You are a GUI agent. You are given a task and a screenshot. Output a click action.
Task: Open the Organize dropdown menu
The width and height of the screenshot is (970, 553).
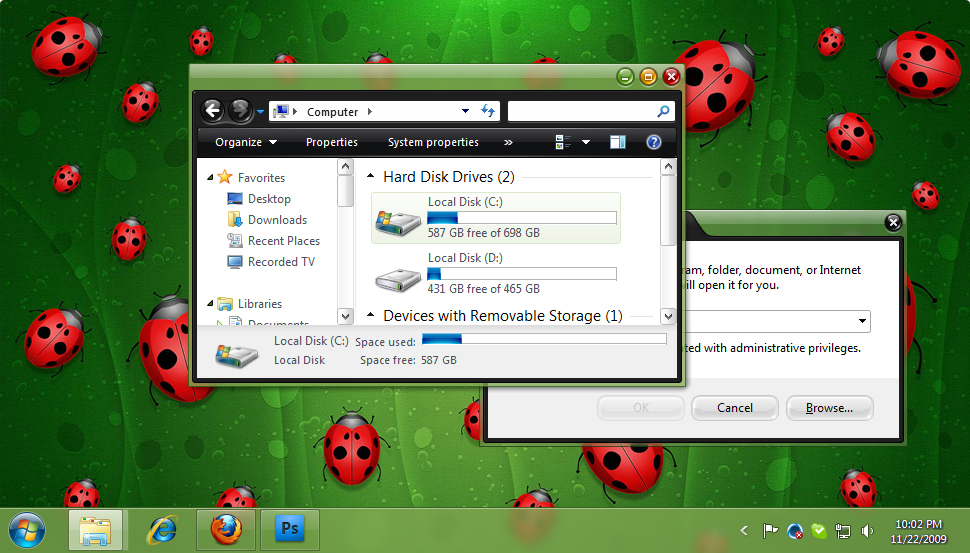coord(245,142)
